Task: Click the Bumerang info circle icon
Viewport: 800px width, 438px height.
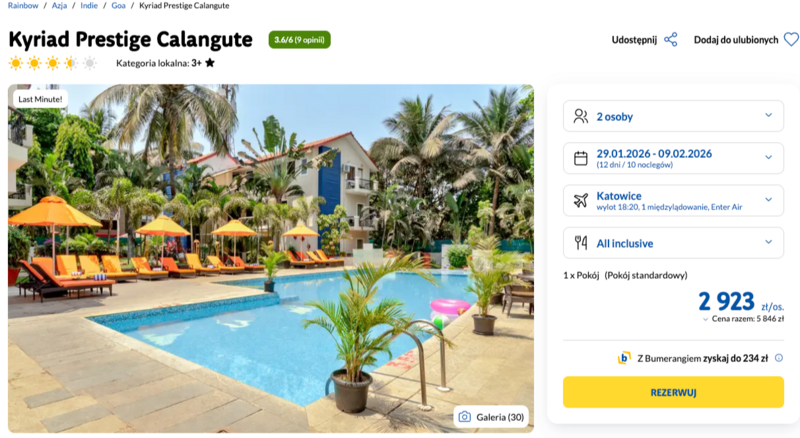Action: (x=779, y=358)
